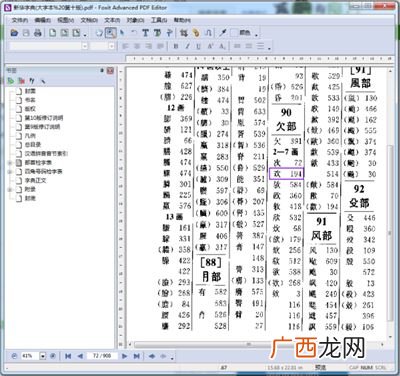Toggle Underline text formatting

point(199,46)
